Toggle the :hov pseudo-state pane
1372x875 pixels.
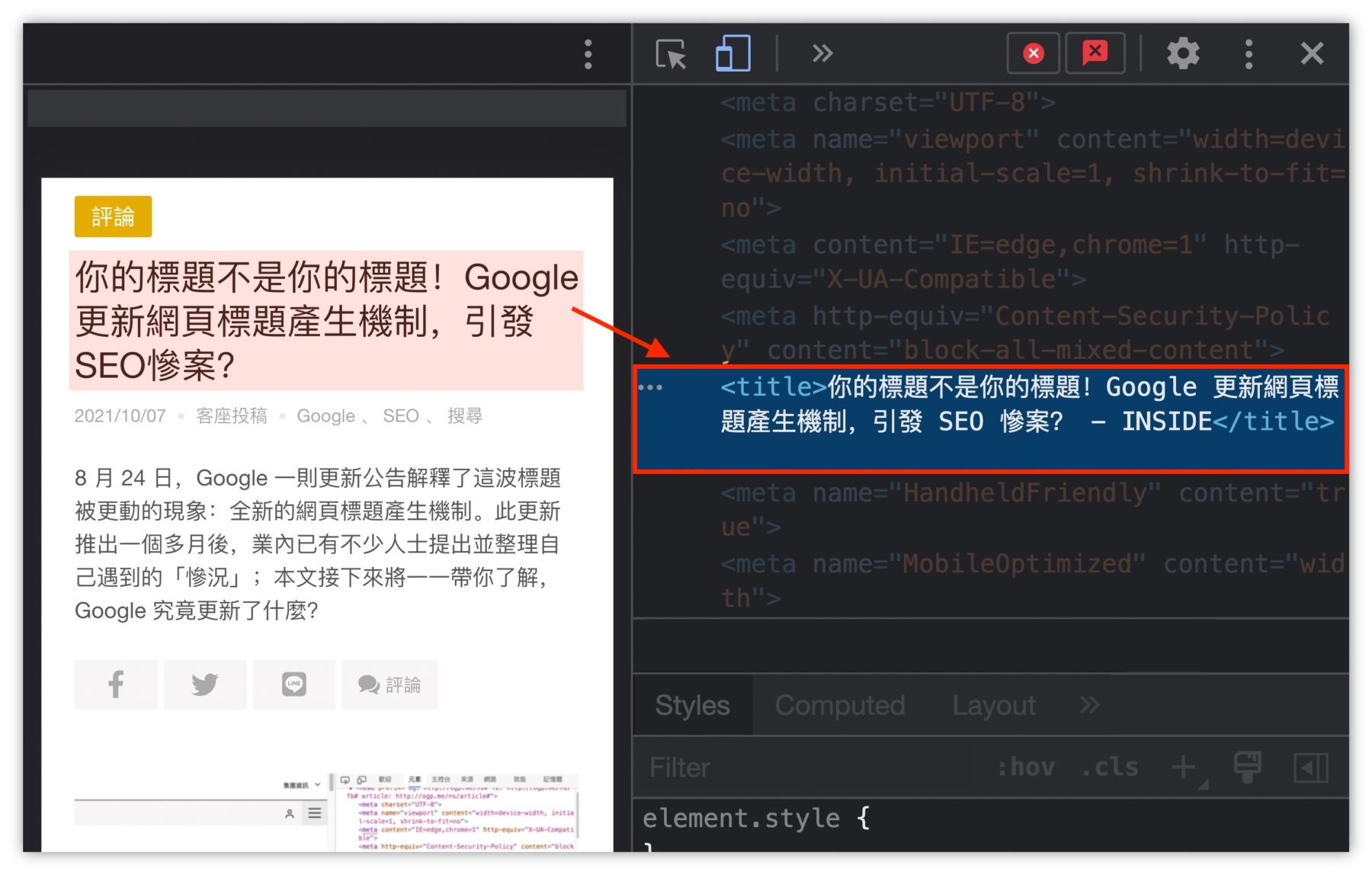coord(1027,767)
